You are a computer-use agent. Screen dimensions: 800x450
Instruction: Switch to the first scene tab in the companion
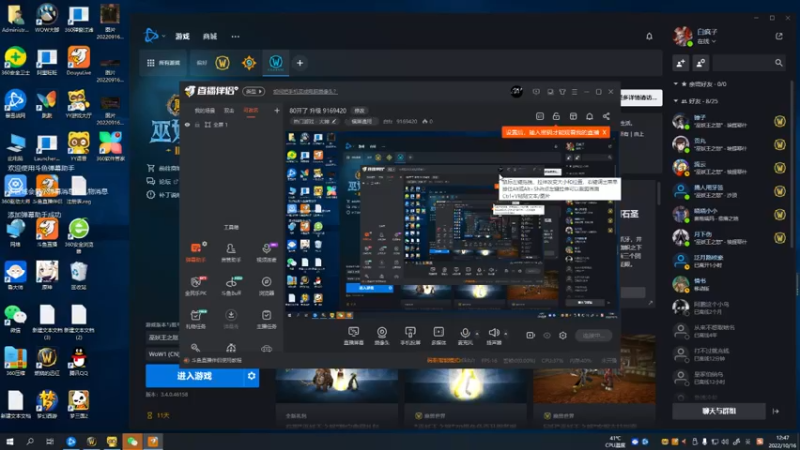205,110
